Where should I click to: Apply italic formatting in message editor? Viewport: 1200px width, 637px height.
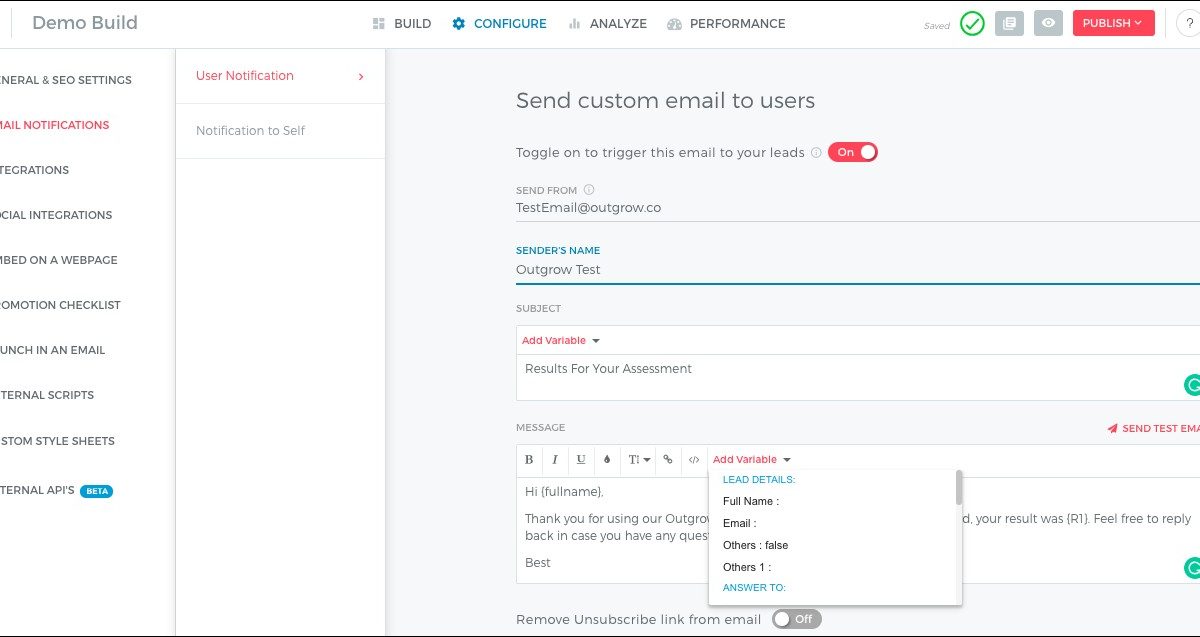pyautogui.click(x=555, y=460)
